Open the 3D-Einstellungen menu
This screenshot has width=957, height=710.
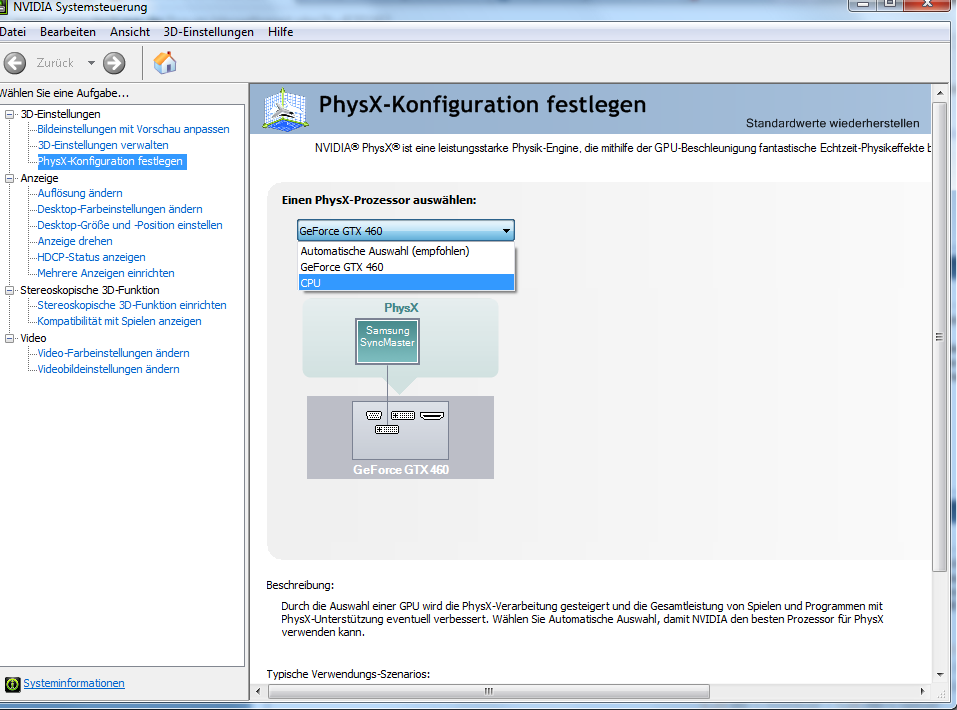[209, 32]
